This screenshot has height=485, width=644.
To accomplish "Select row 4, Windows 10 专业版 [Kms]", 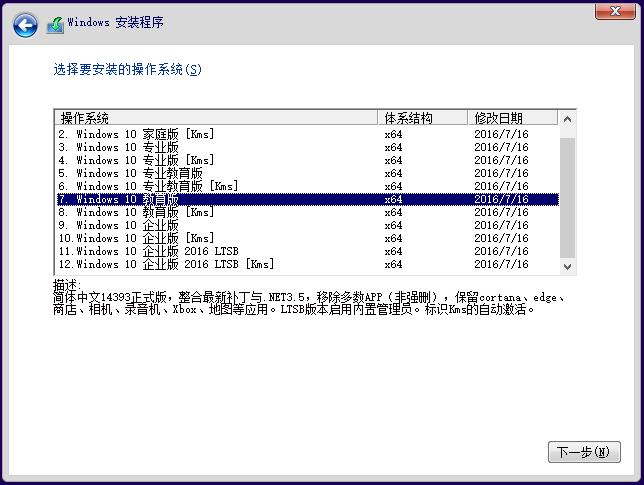I will tap(308, 160).
